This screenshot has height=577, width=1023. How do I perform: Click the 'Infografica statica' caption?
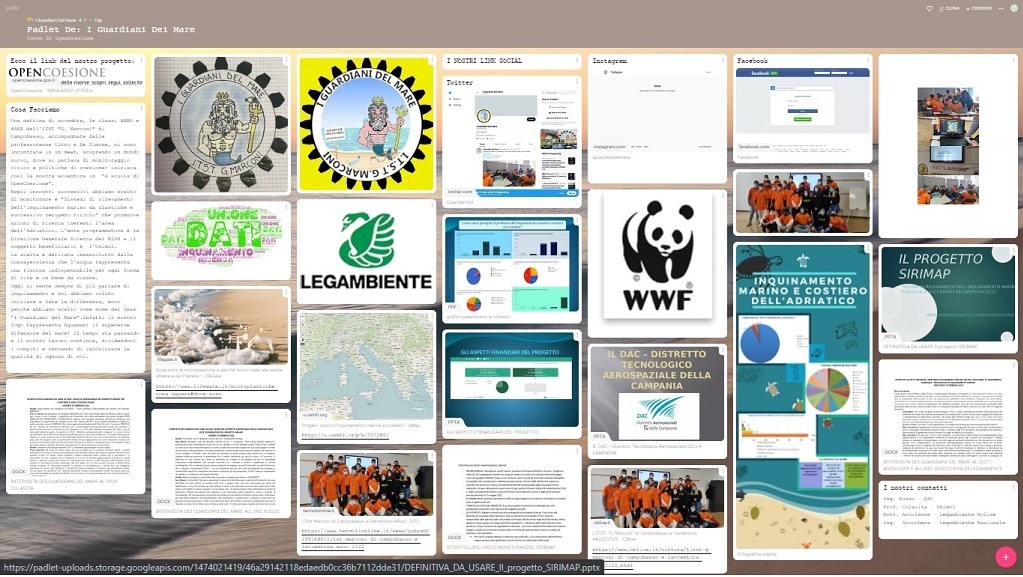click(x=757, y=554)
